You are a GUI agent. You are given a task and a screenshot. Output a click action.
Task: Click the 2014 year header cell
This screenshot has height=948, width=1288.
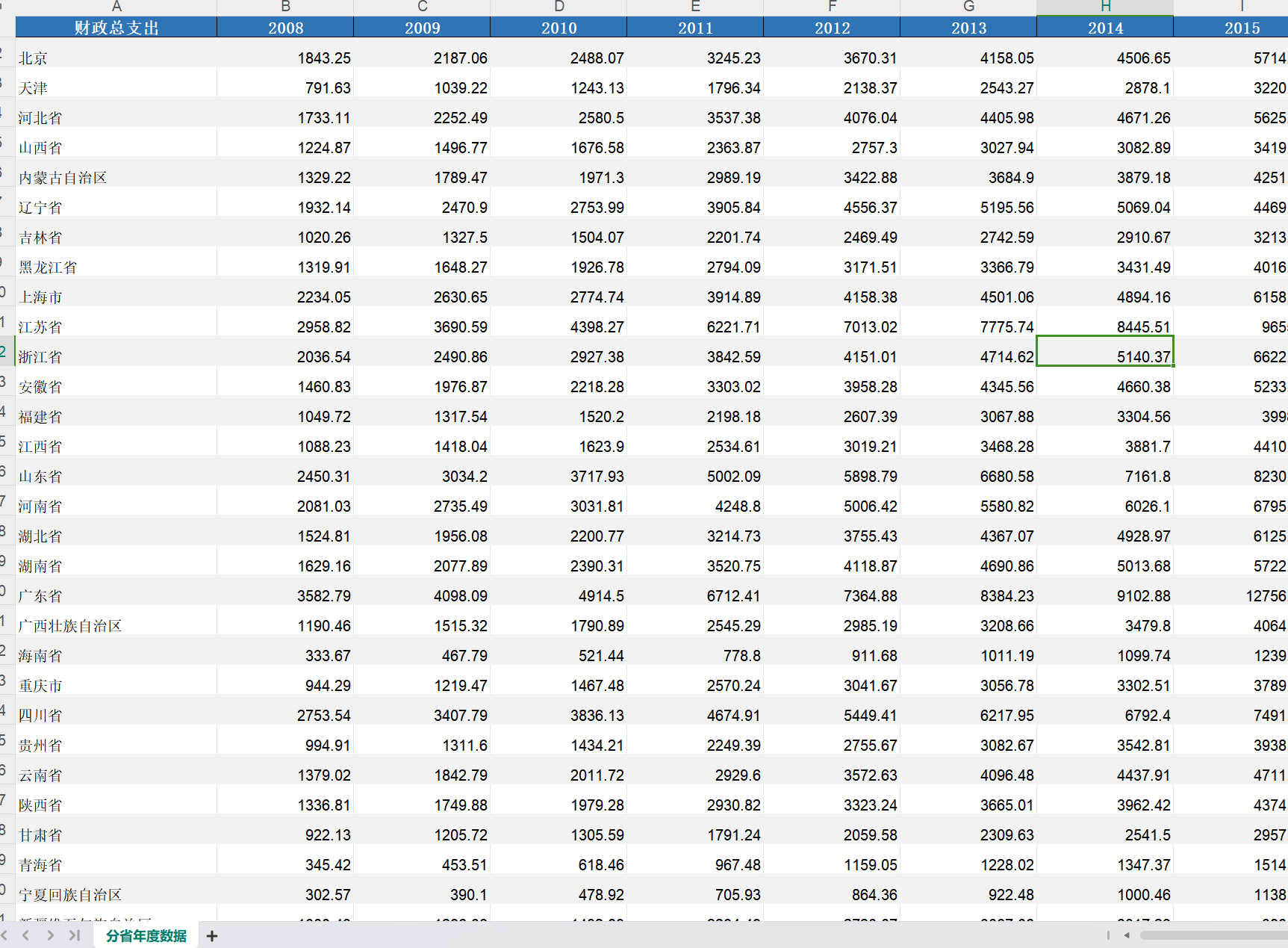[x=1105, y=28]
